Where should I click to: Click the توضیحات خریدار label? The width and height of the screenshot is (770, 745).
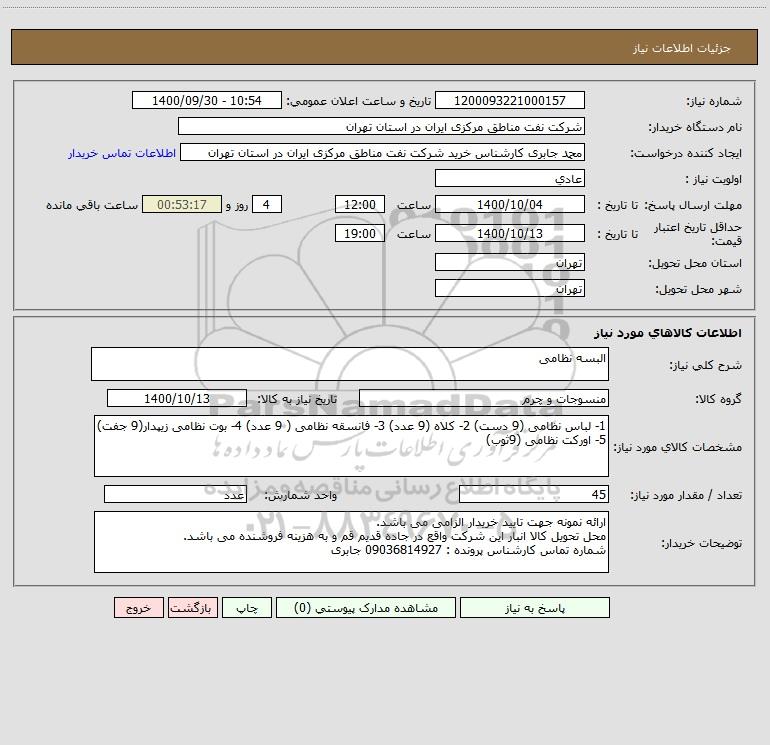point(702,544)
